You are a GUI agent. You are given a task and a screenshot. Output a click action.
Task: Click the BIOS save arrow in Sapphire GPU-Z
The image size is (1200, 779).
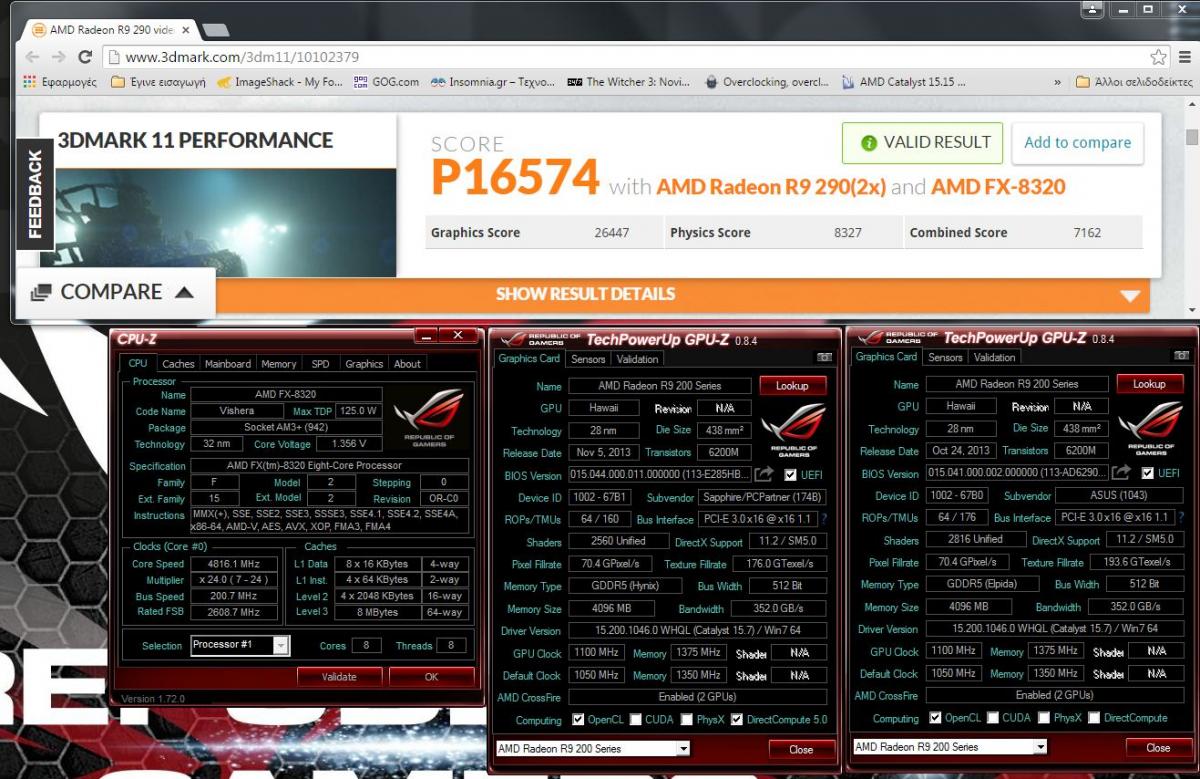(764, 474)
